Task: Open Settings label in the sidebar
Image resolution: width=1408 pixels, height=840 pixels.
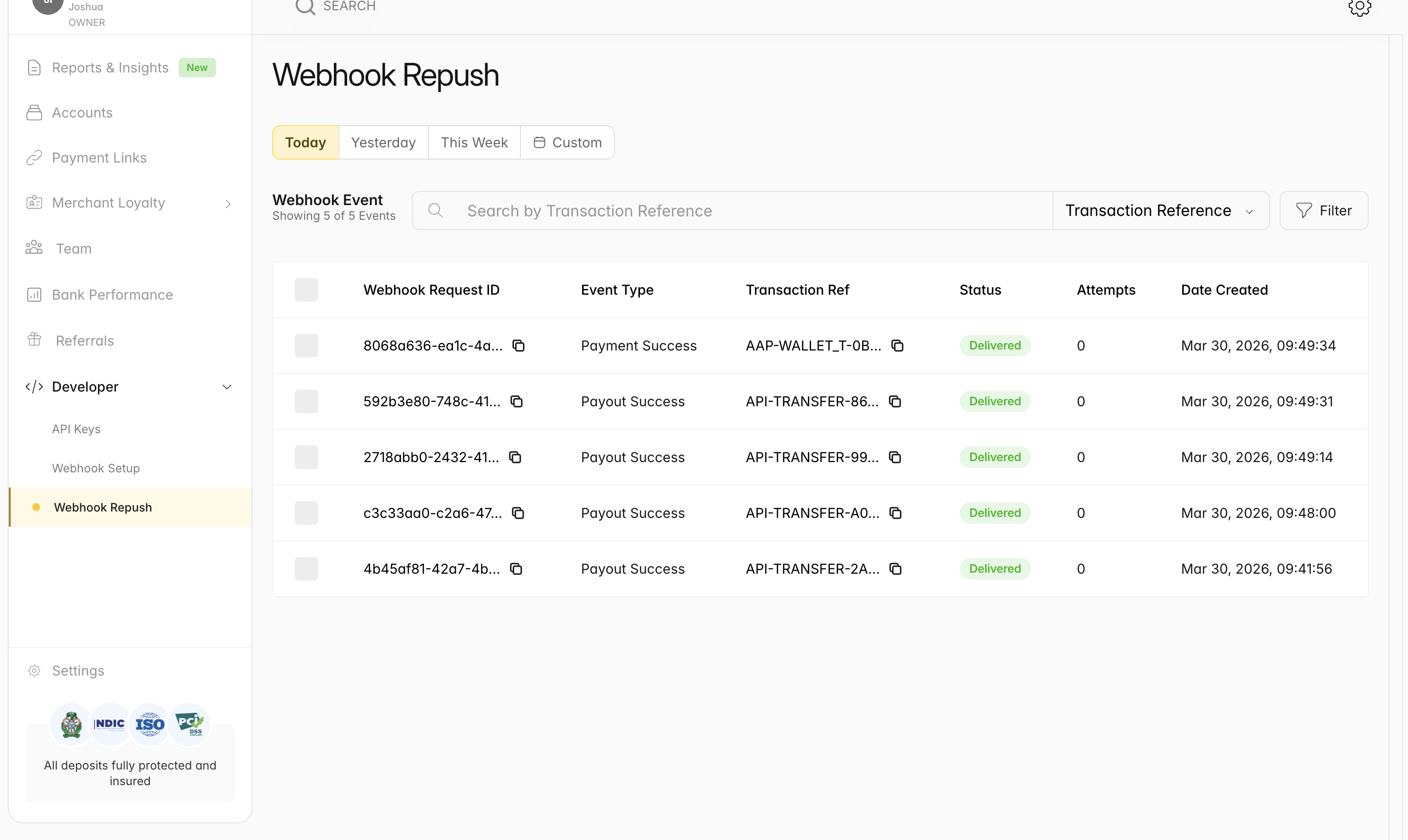Action: 78,670
